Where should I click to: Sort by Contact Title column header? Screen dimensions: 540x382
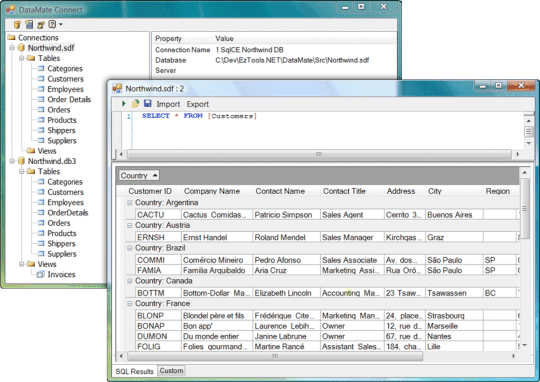tap(344, 191)
